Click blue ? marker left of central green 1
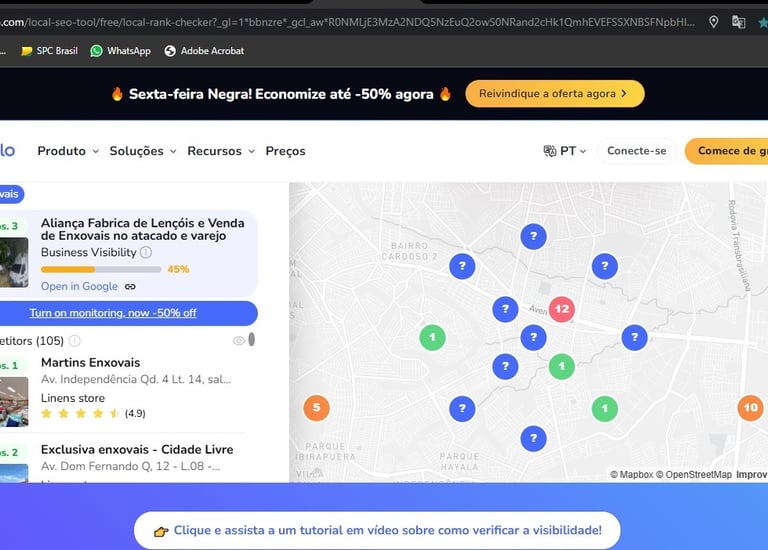Viewport: 768px width, 550px height. point(505,366)
